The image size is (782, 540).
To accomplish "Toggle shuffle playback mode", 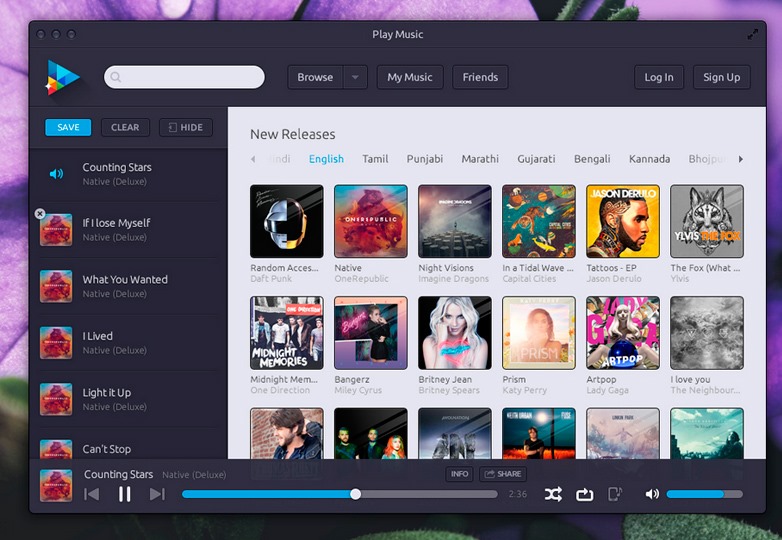I will [x=553, y=494].
